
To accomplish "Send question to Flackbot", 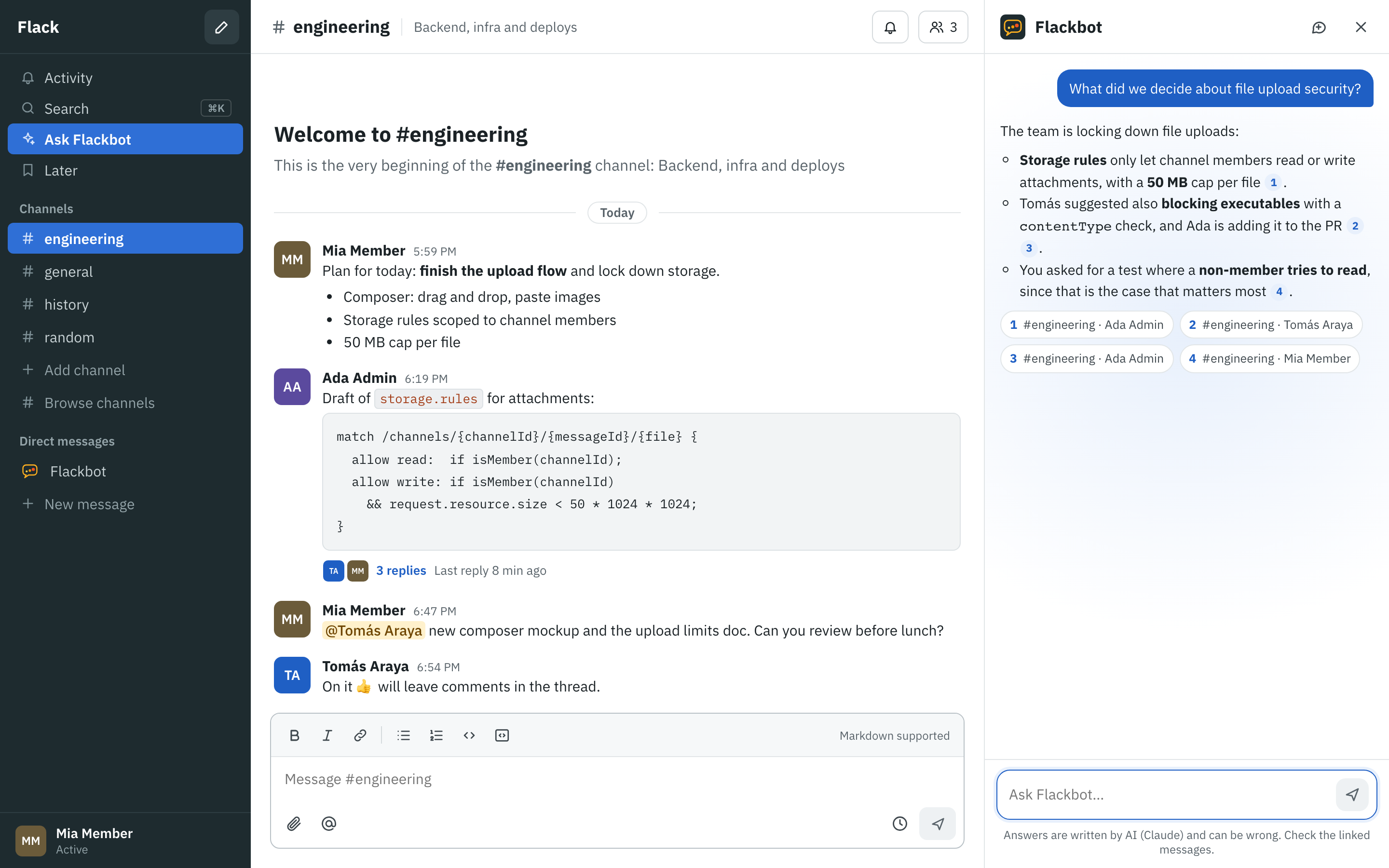I will [1352, 795].
